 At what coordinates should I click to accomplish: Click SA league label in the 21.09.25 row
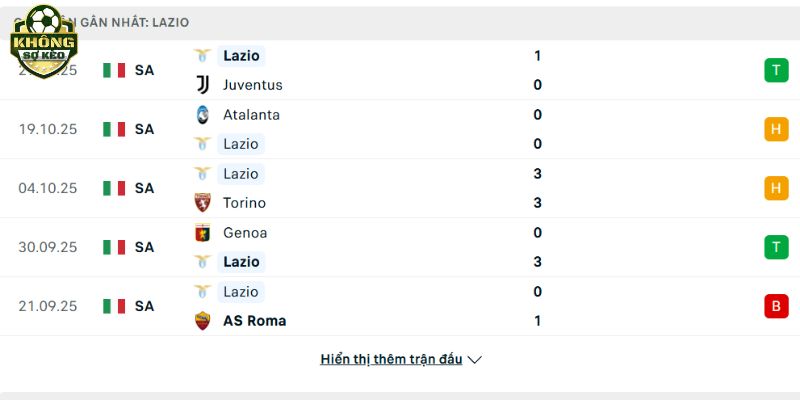coord(144,306)
